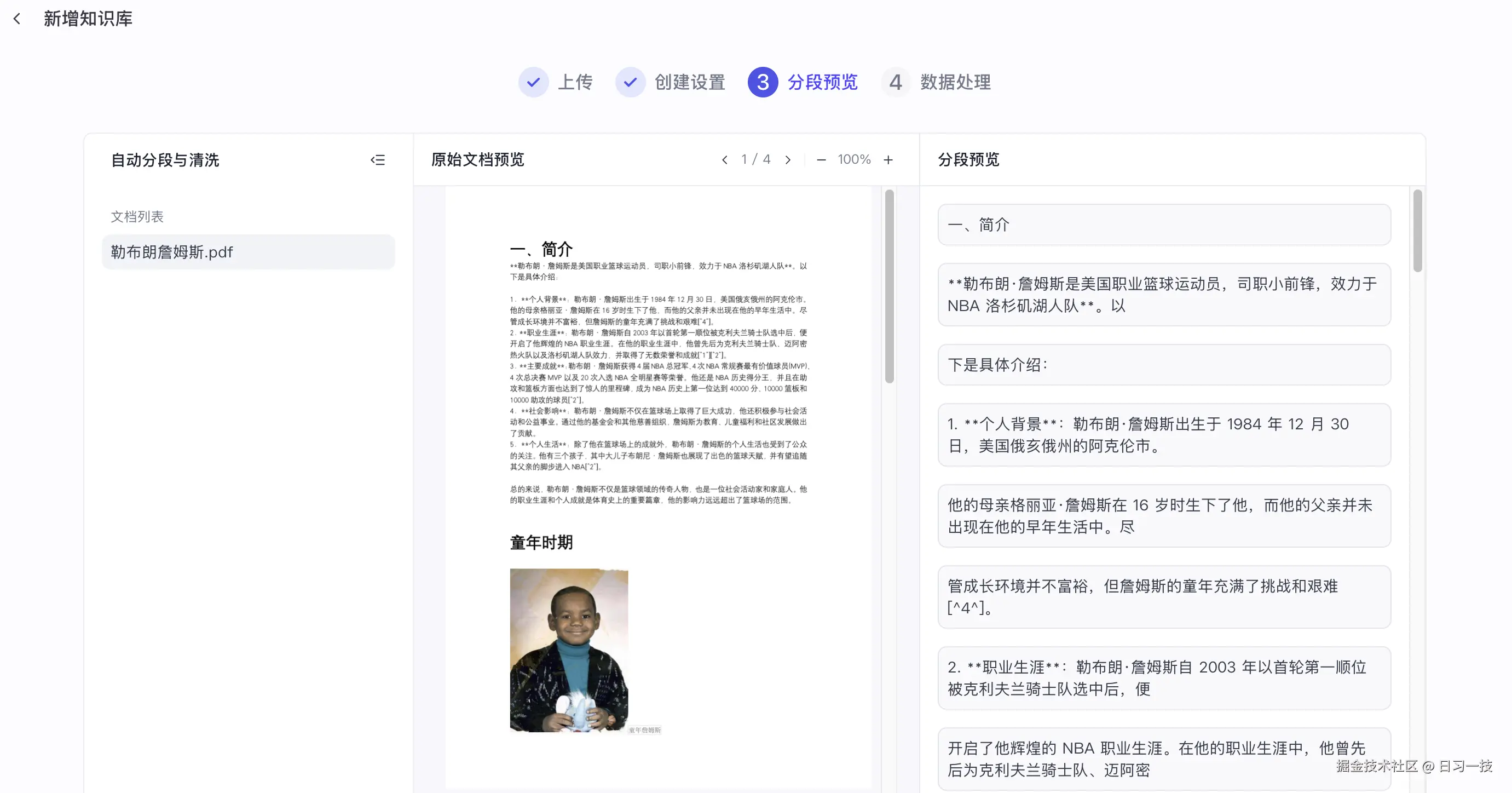1512x793 pixels.
Task: Select the 一、简介 segment card
Action: [1164, 225]
